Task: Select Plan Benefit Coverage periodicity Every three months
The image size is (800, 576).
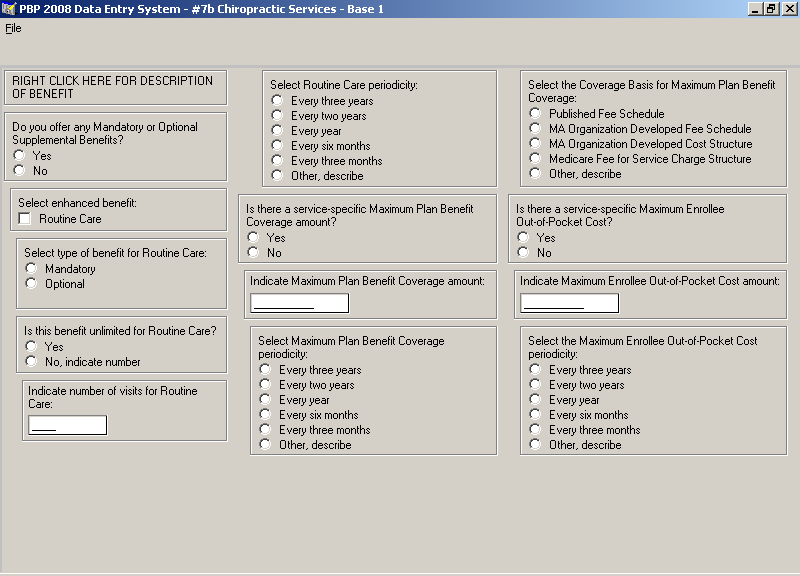Action: tap(265, 430)
